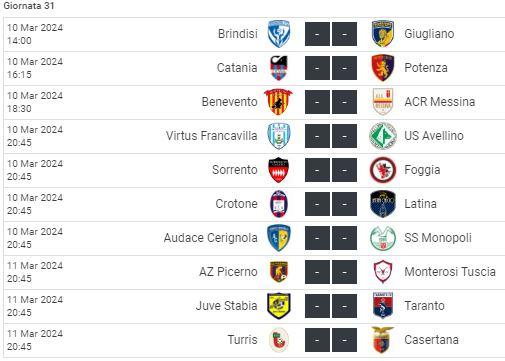Click the Monterosi Tuscia shield logo
This screenshot has height=361, width=505.
[383, 272]
